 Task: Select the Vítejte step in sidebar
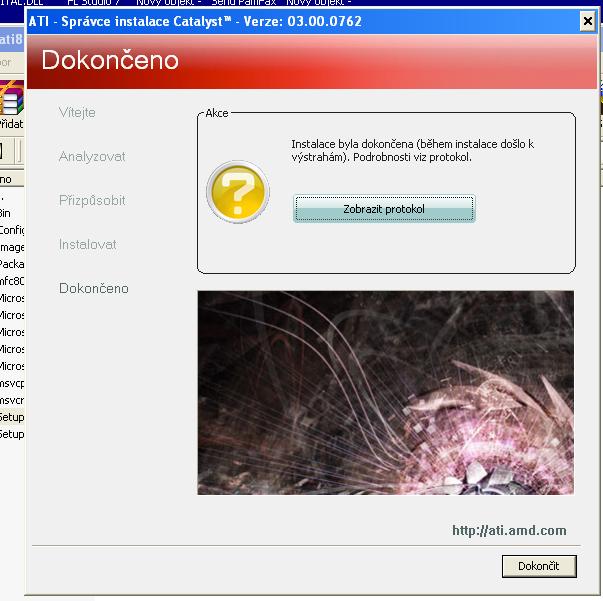pyautogui.click(x=77, y=112)
